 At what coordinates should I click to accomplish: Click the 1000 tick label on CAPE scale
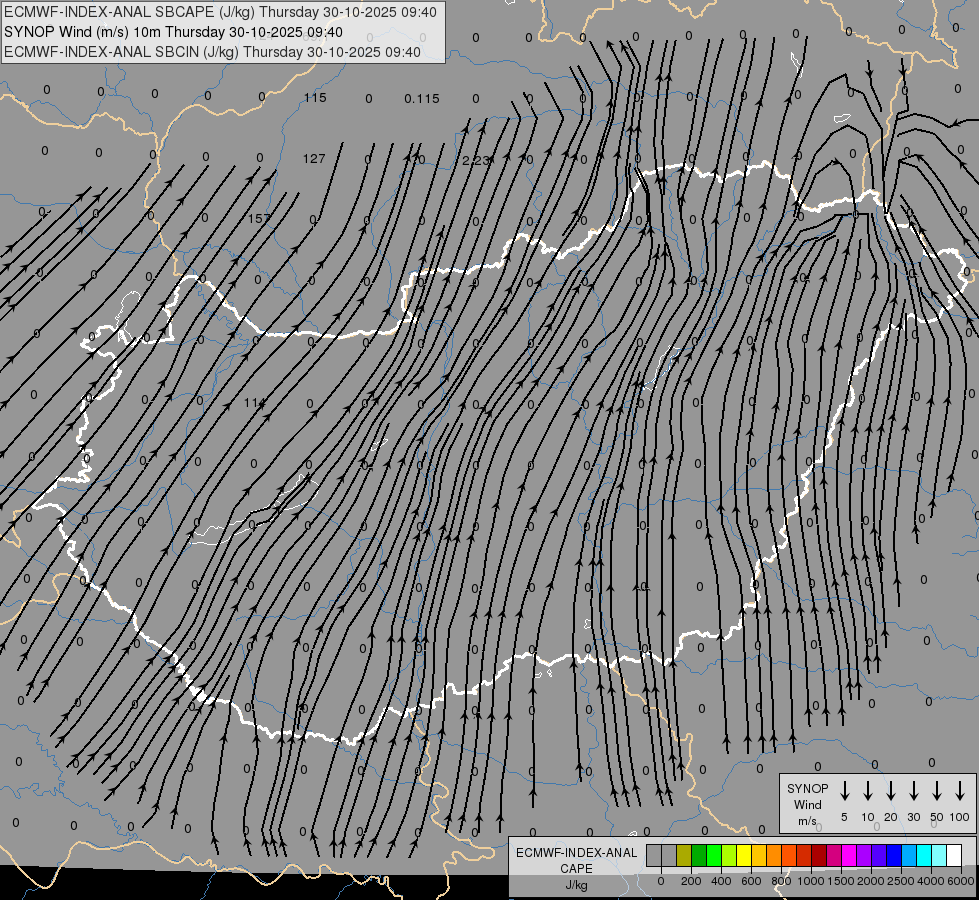(x=811, y=881)
